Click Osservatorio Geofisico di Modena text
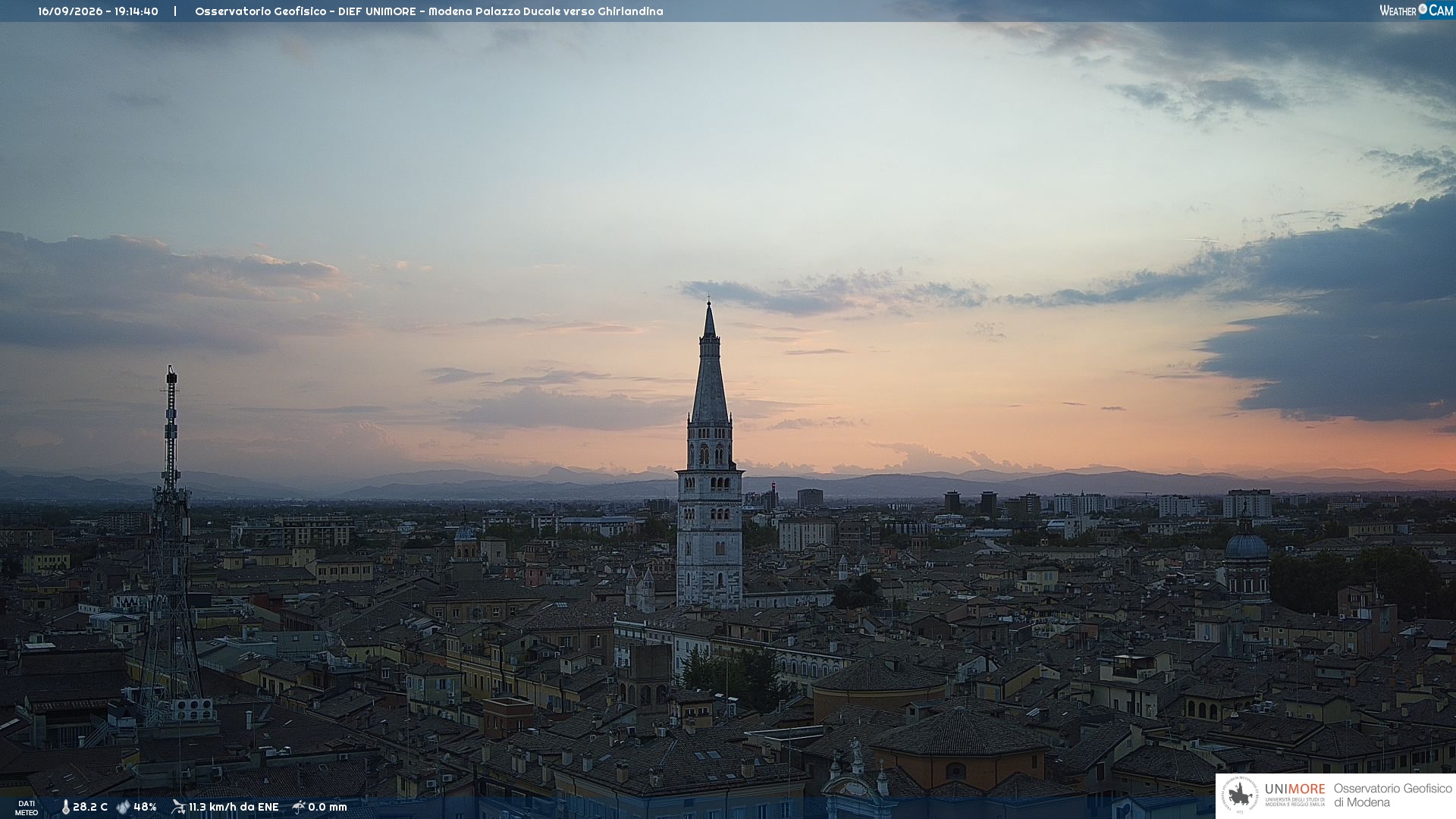1456x819 pixels. click(1392, 795)
